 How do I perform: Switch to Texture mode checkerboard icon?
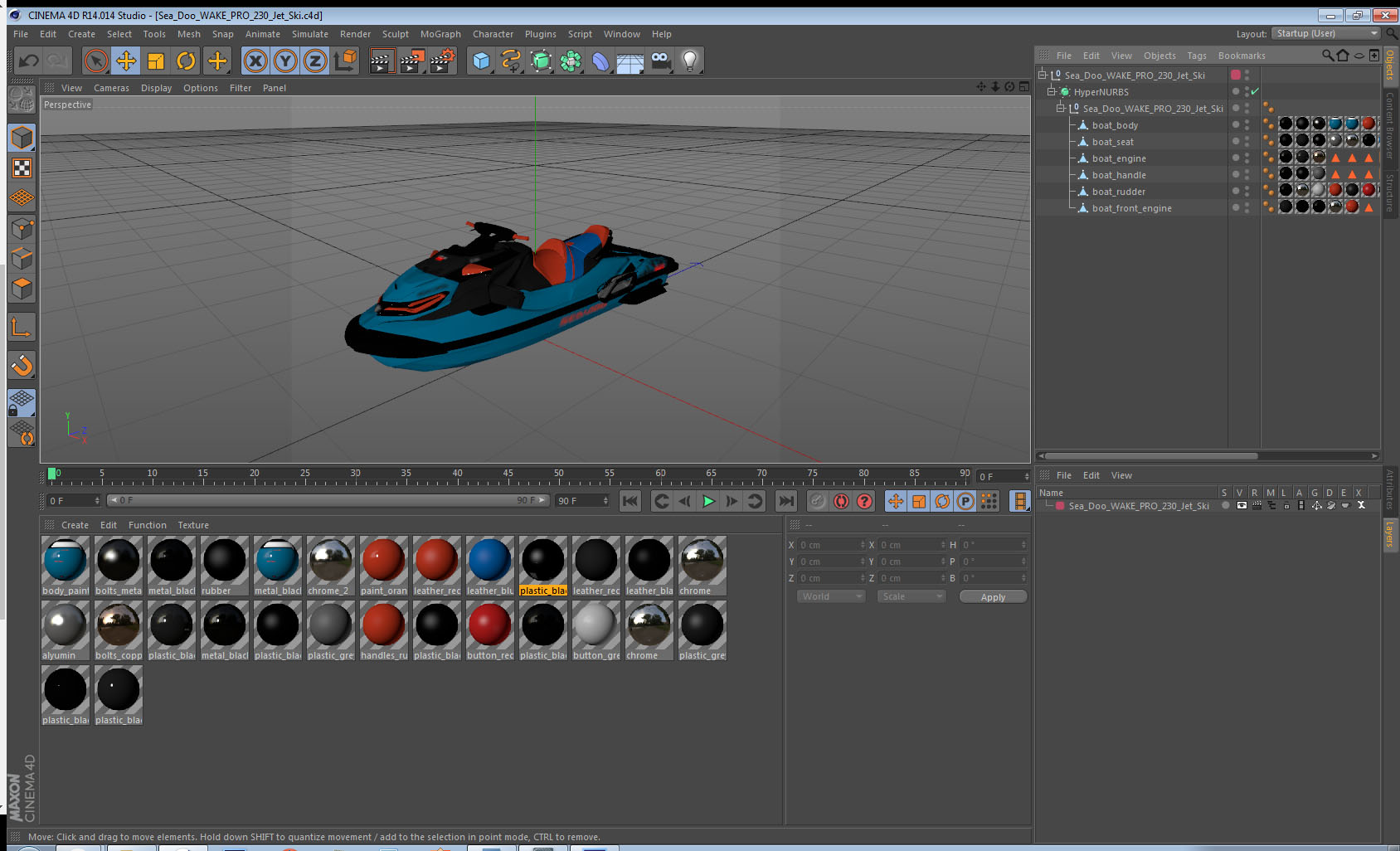(x=22, y=168)
